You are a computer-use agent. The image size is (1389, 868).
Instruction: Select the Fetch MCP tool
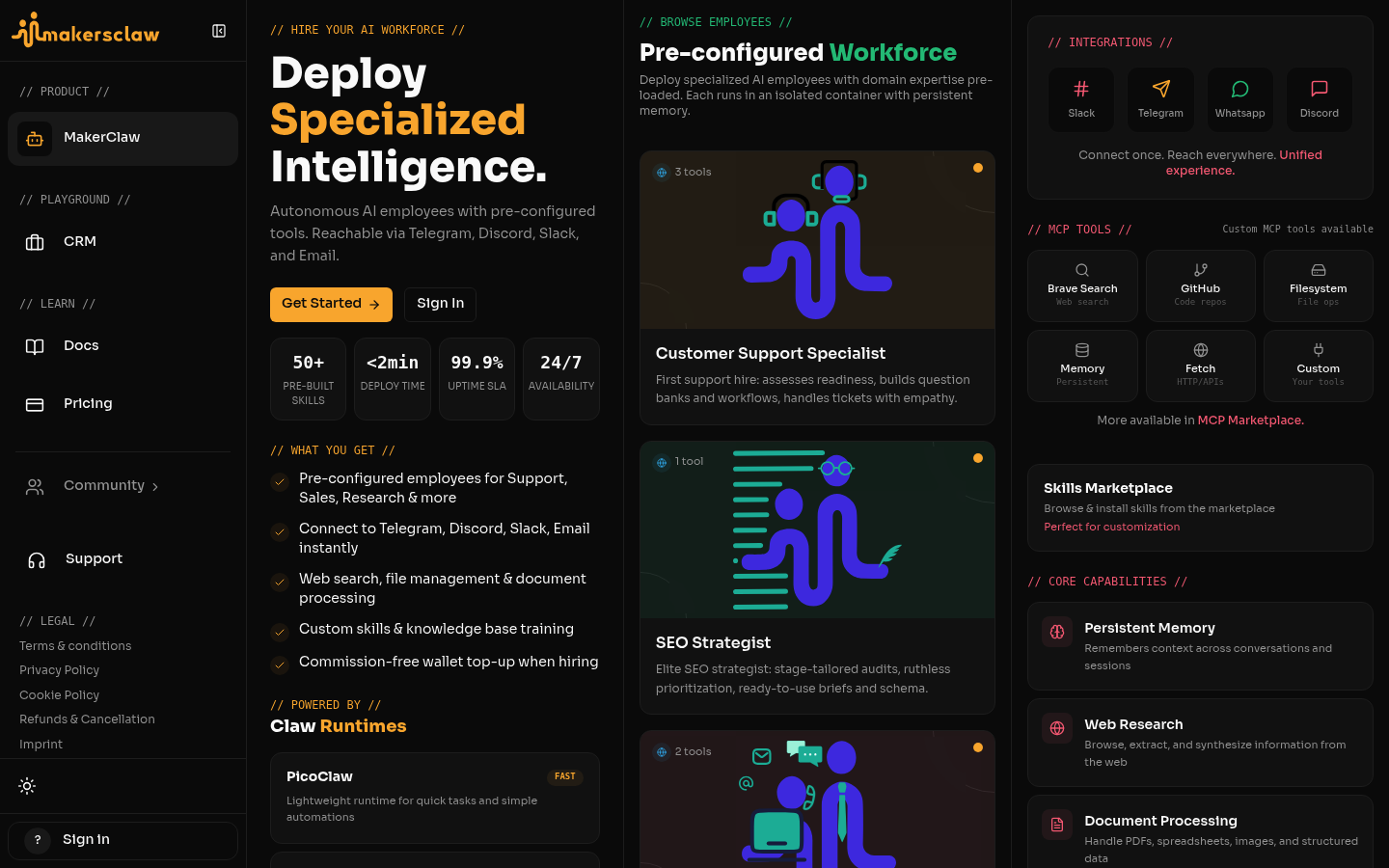point(1200,366)
